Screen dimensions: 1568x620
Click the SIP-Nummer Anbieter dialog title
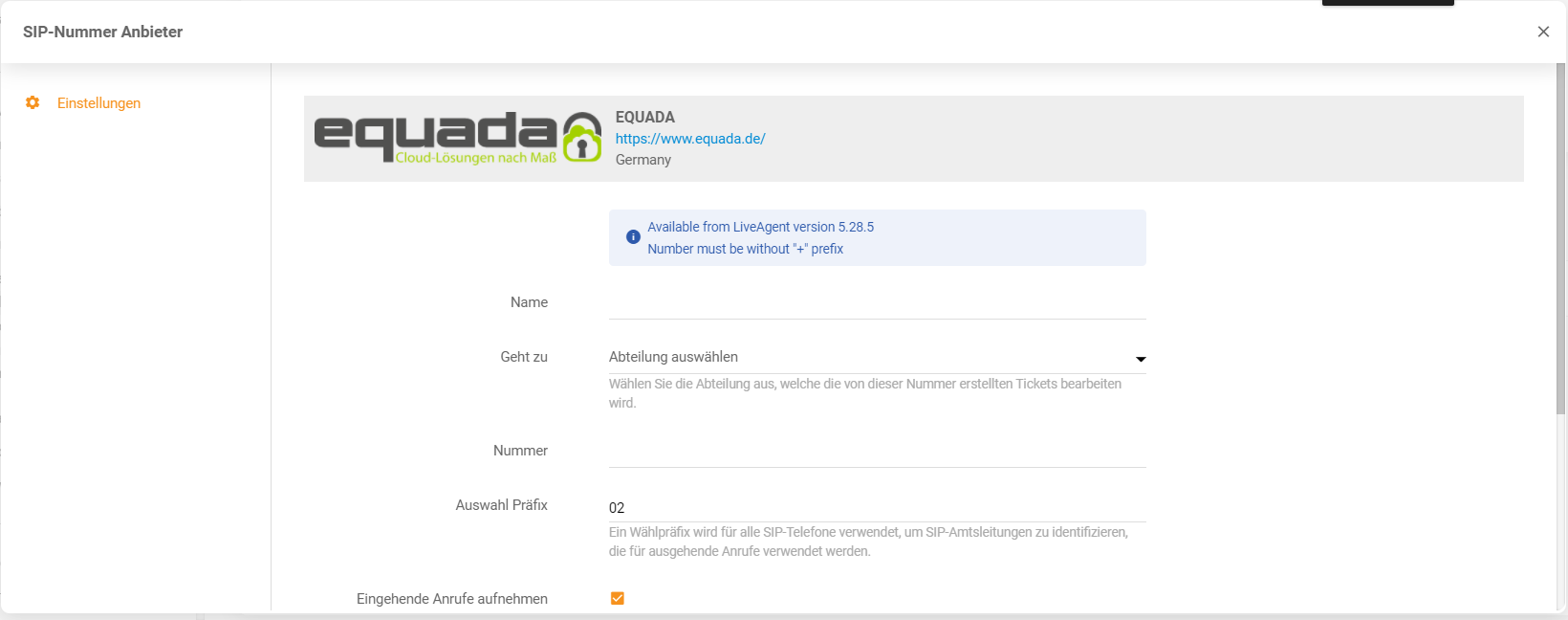[x=102, y=32]
